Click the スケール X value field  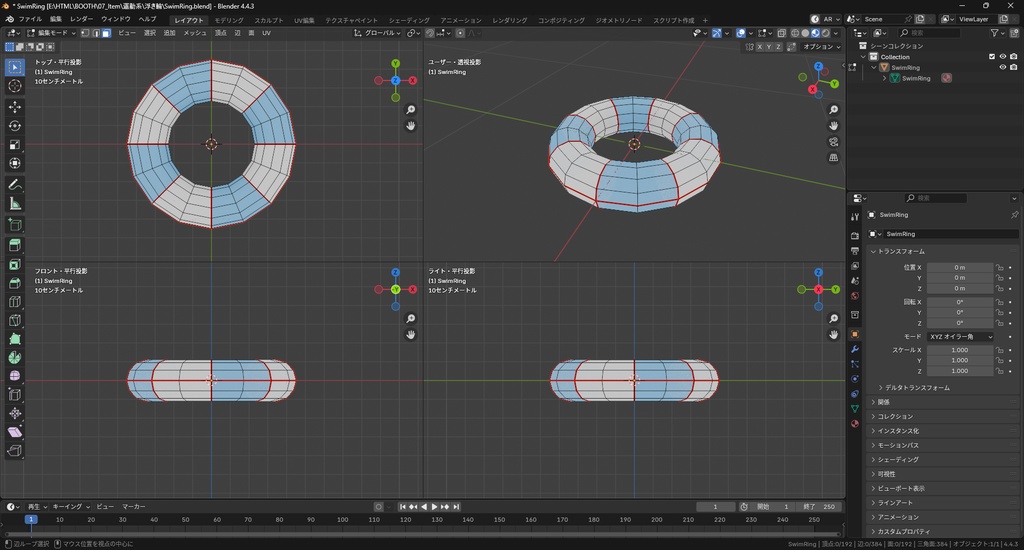[959, 350]
